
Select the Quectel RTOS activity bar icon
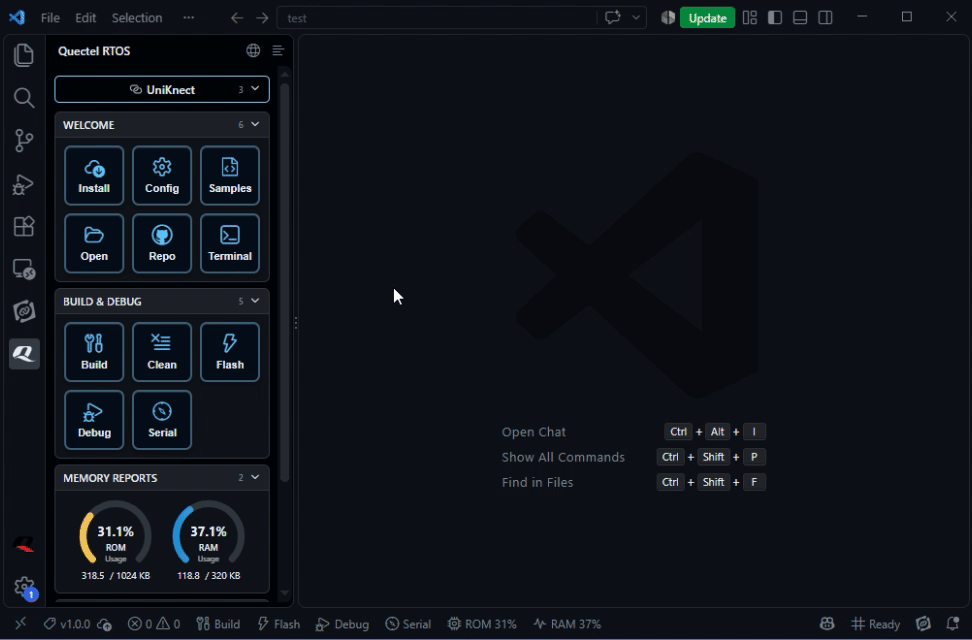tap(24, 354)
